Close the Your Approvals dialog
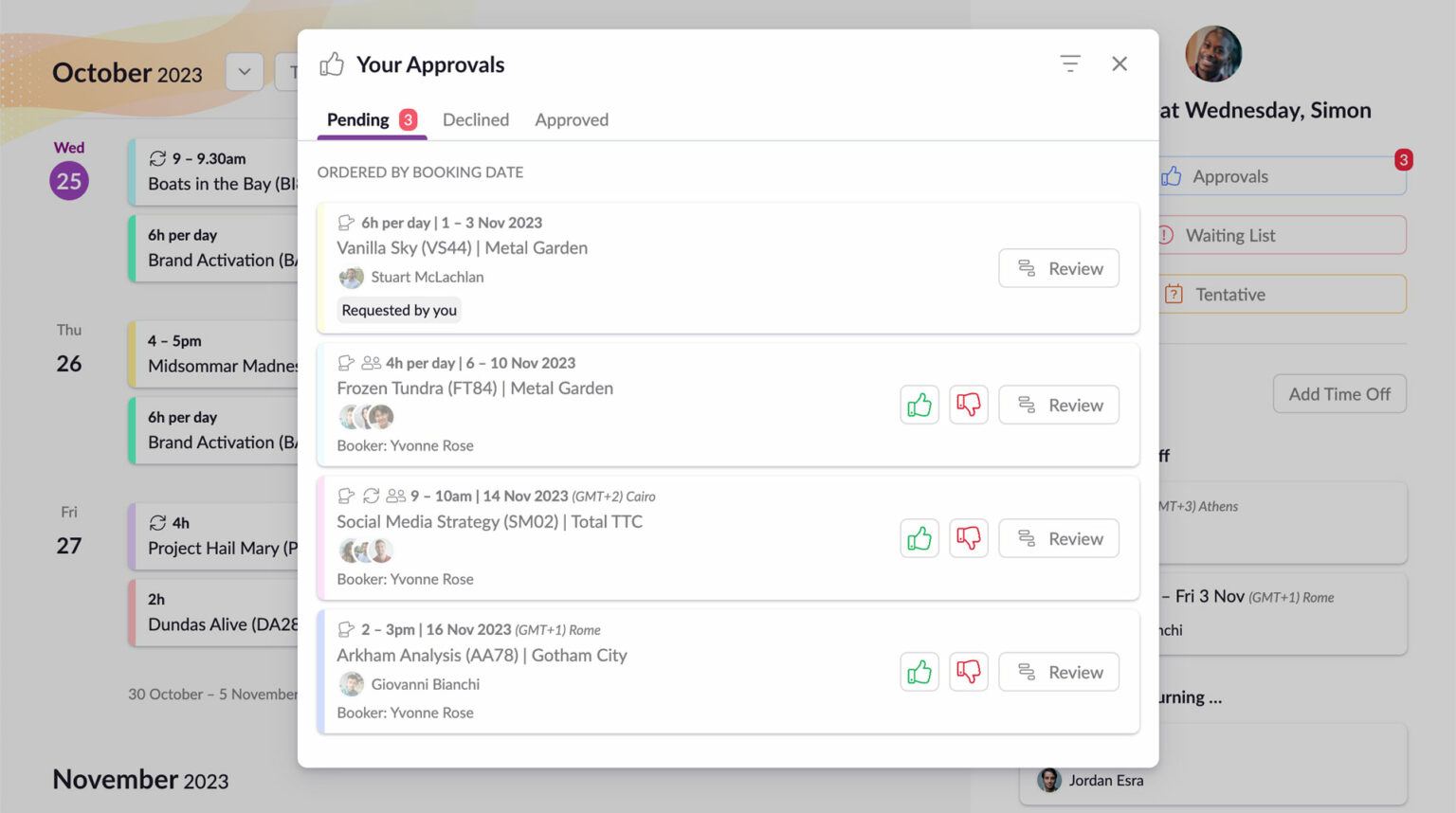Screen dimensions: 1456x813 click(x=1119, y=63)
